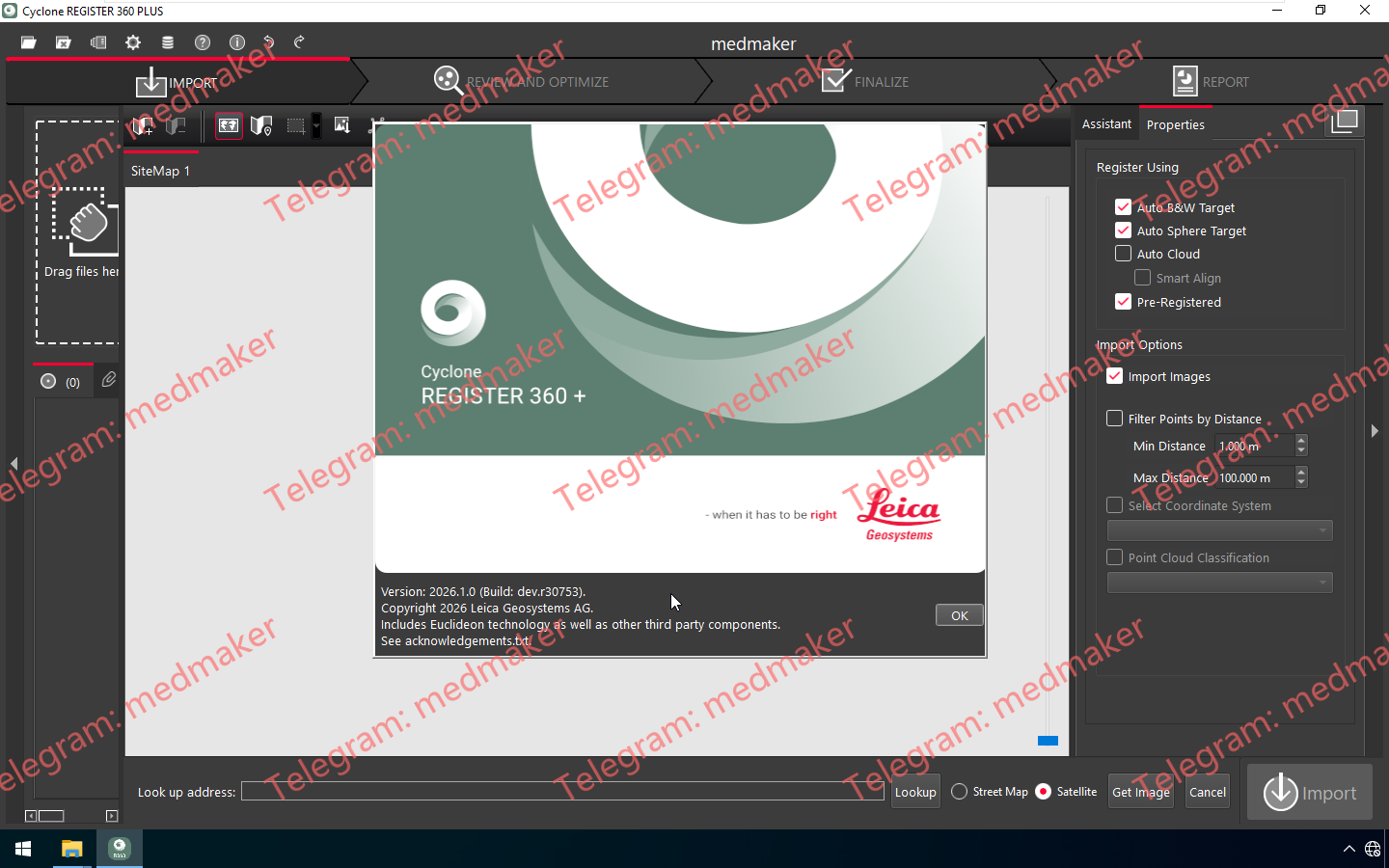
Task: Click the close project folder icon
Action: (x=64, y=42)
